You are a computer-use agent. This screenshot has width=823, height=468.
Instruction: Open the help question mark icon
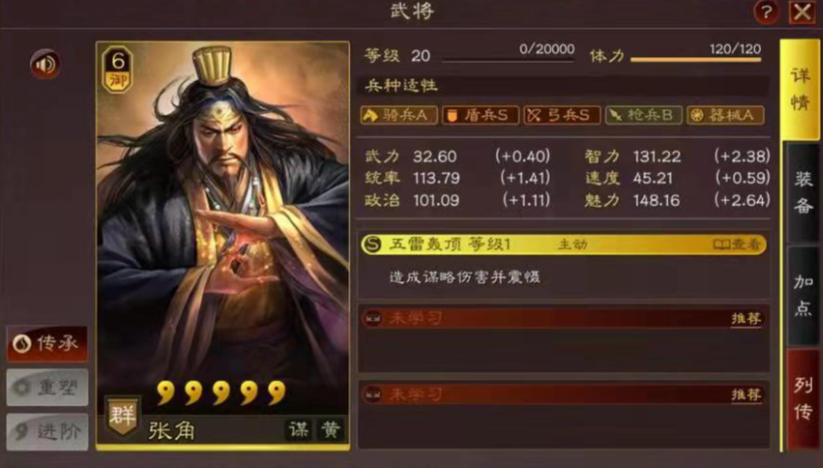pyautogui.click(x=766, y=12)
